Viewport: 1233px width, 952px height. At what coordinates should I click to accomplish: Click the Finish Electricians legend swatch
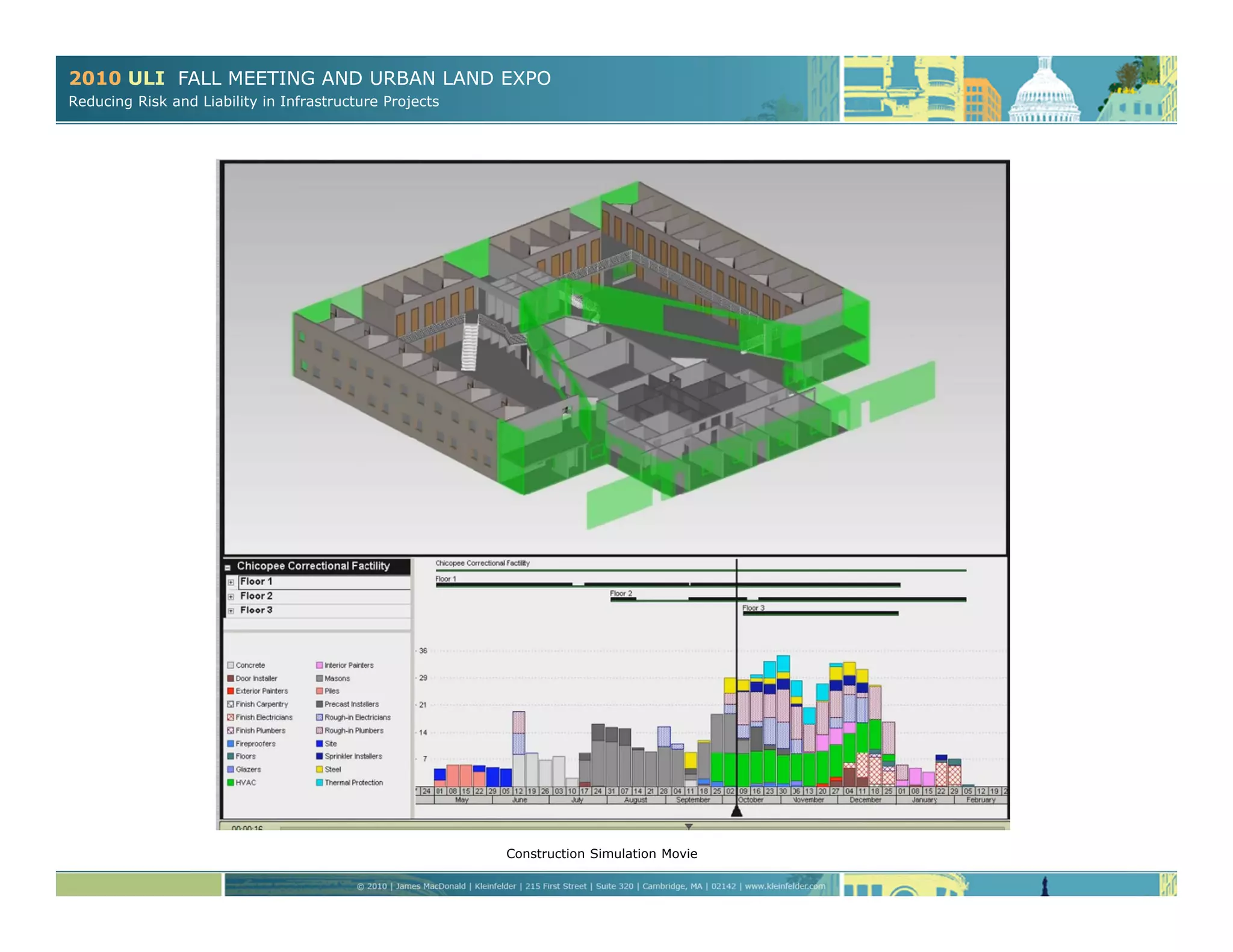pos(231,718)
